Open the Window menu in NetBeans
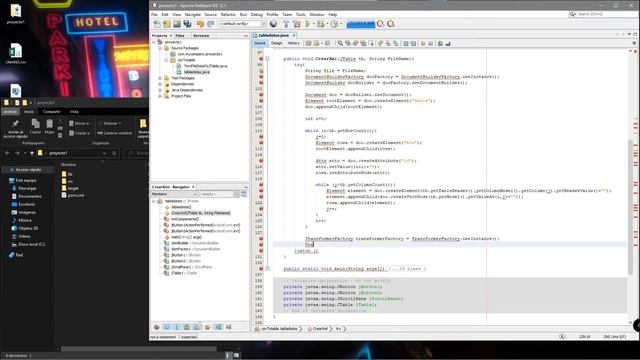 [x=317, y=14]
